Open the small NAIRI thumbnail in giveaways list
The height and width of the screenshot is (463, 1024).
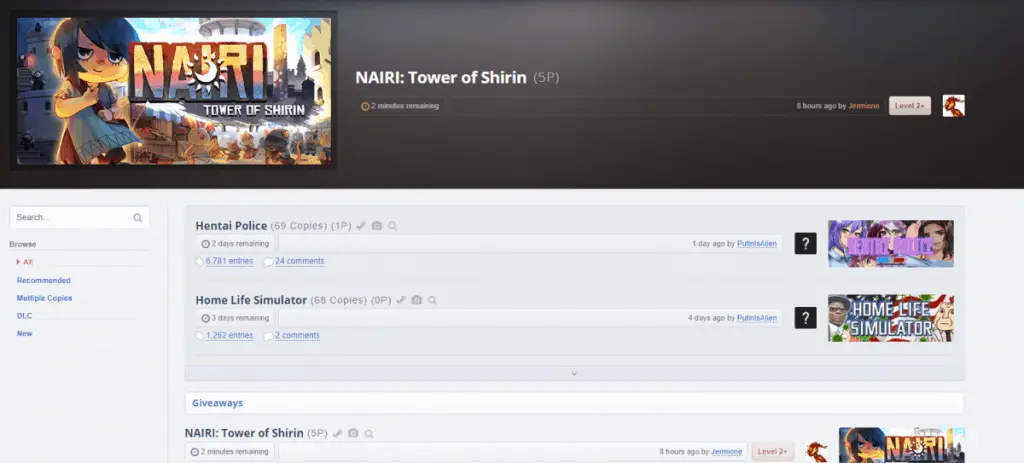pos(901,445)
